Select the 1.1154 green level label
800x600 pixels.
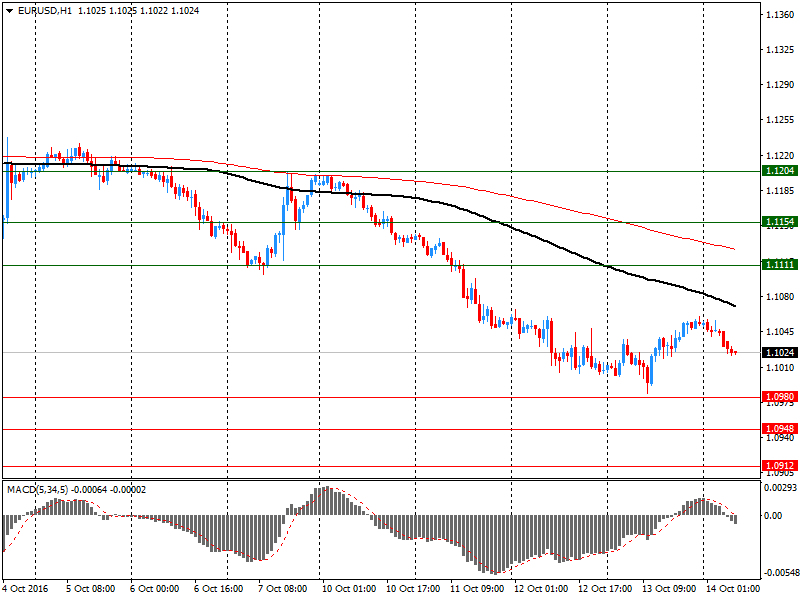pos(780,221)
